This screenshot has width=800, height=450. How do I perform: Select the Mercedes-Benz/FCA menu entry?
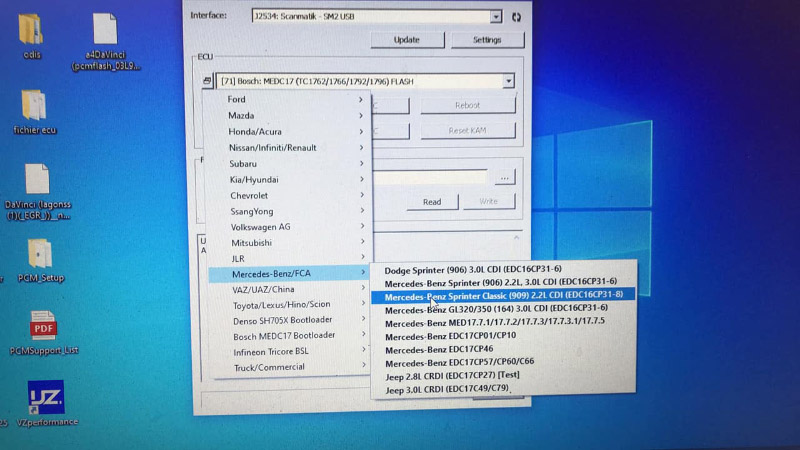coord(289,274)
